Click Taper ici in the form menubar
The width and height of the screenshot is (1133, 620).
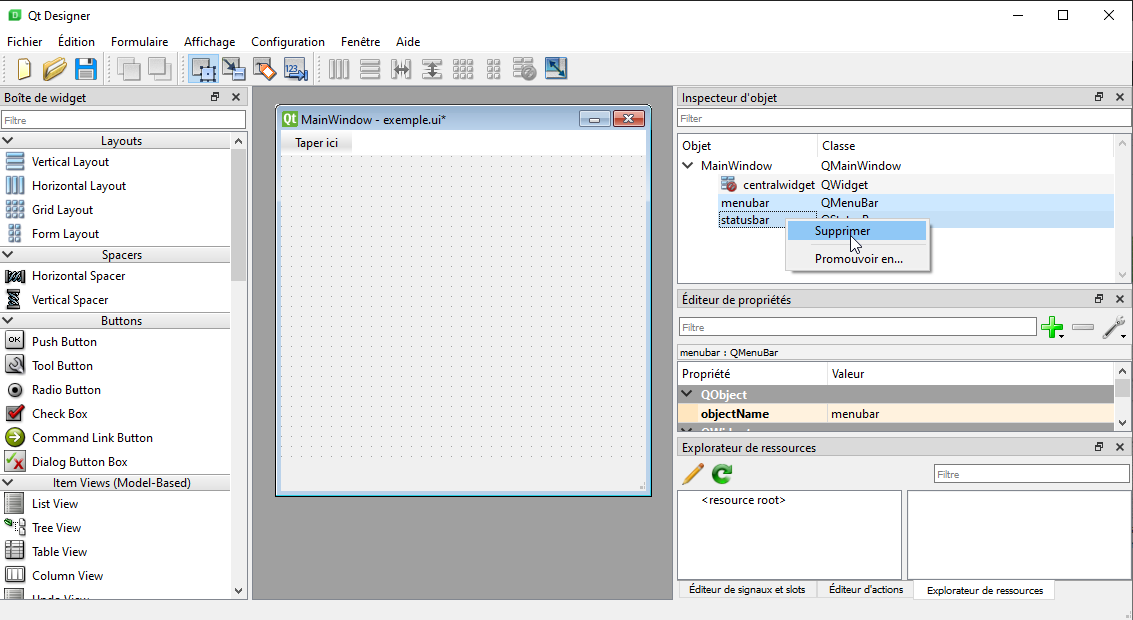pos(316,143)
